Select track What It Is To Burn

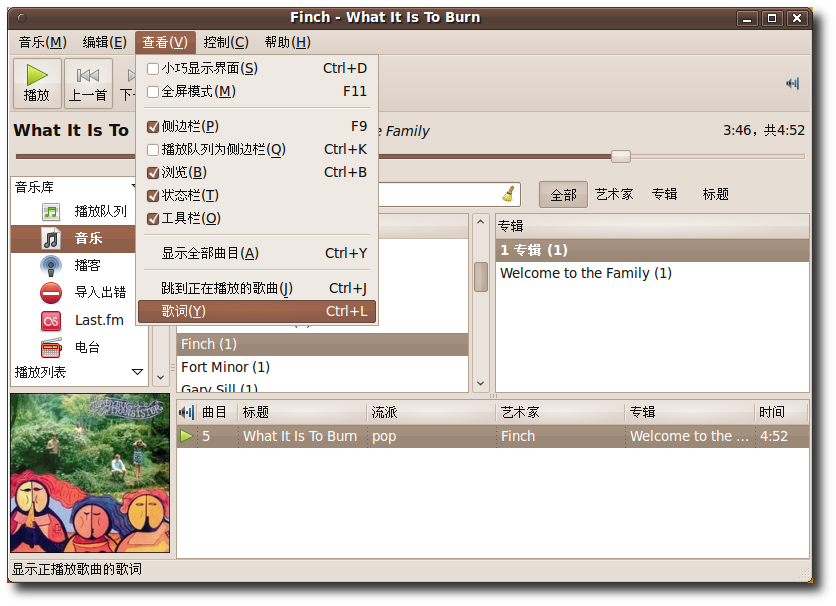pyautogui.click(x=300, y=436)
